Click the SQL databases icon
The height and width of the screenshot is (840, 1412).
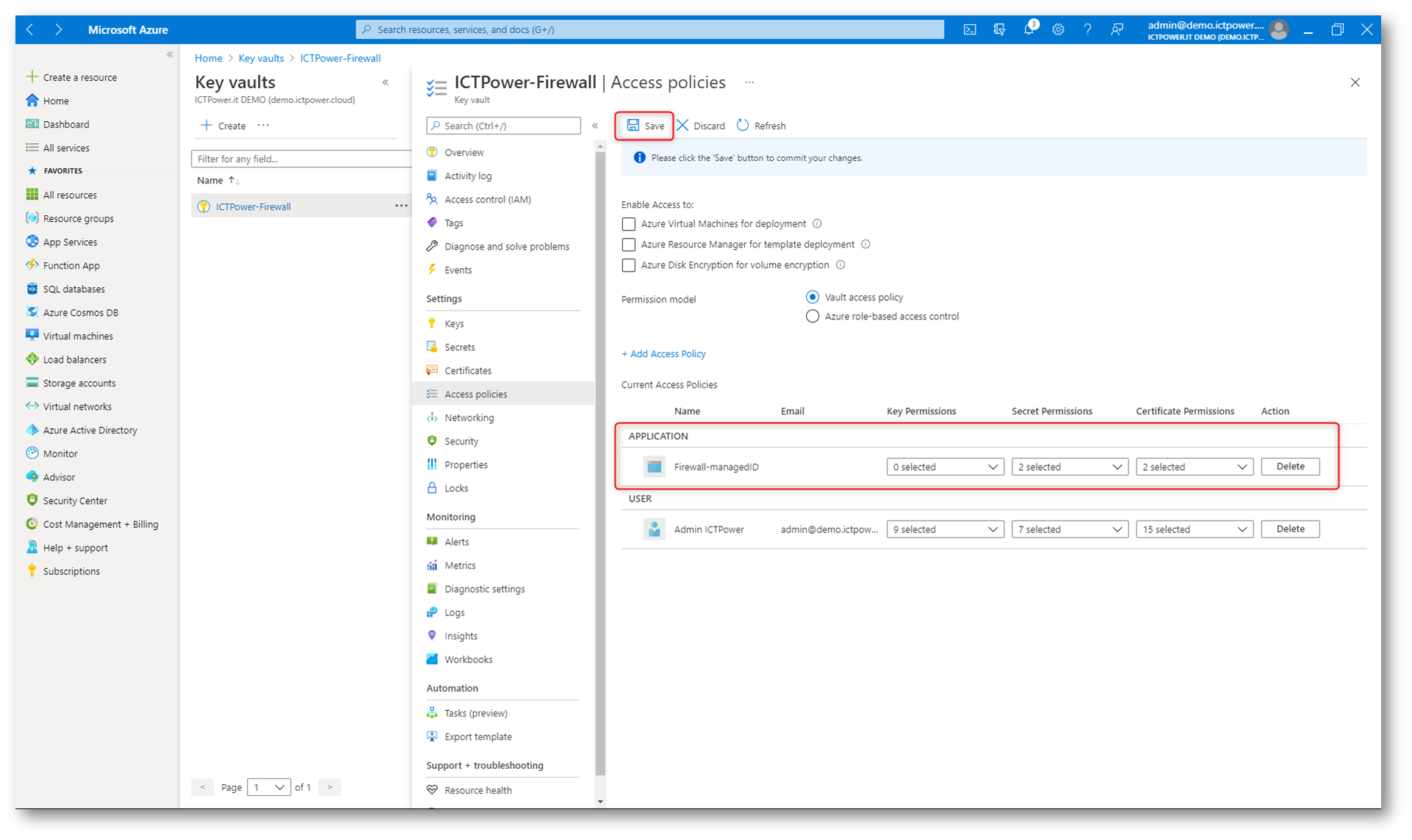32,289
